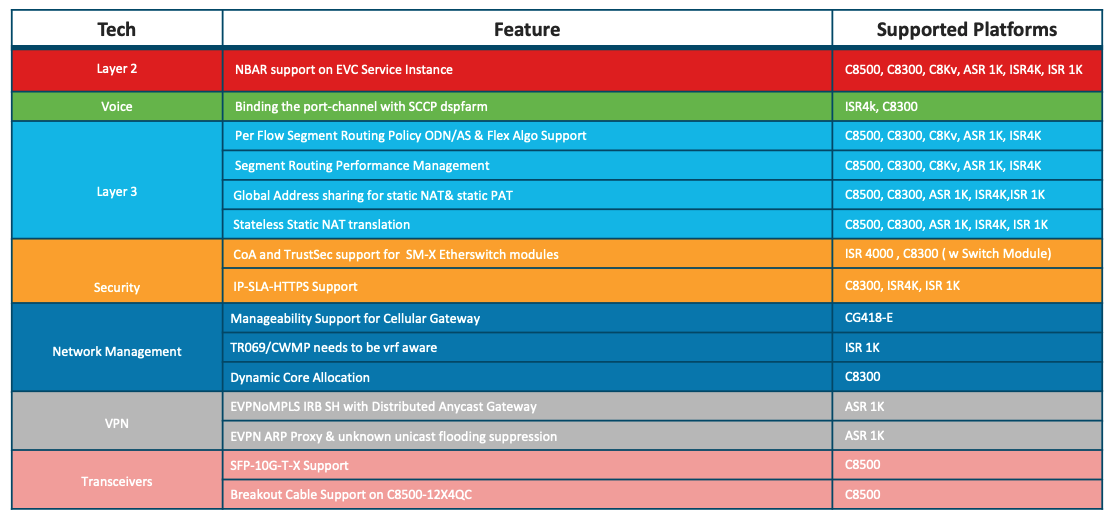Select the green Voice category cell
Image resolution: width=1119 pixels, height=524 pixels.
(x=117, y=106)
